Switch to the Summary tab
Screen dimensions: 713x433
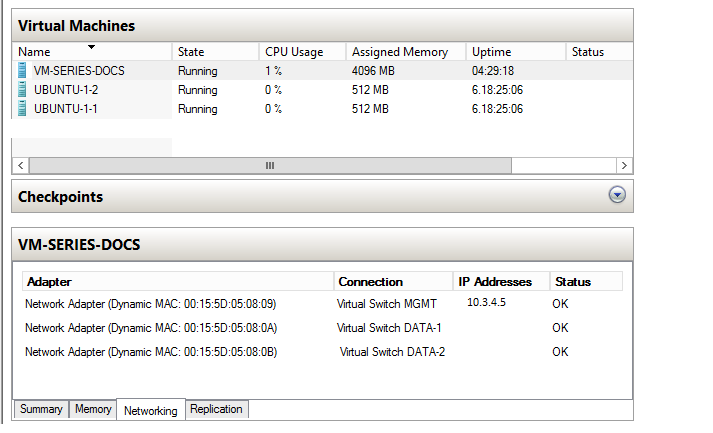click(x=41, y=409)
